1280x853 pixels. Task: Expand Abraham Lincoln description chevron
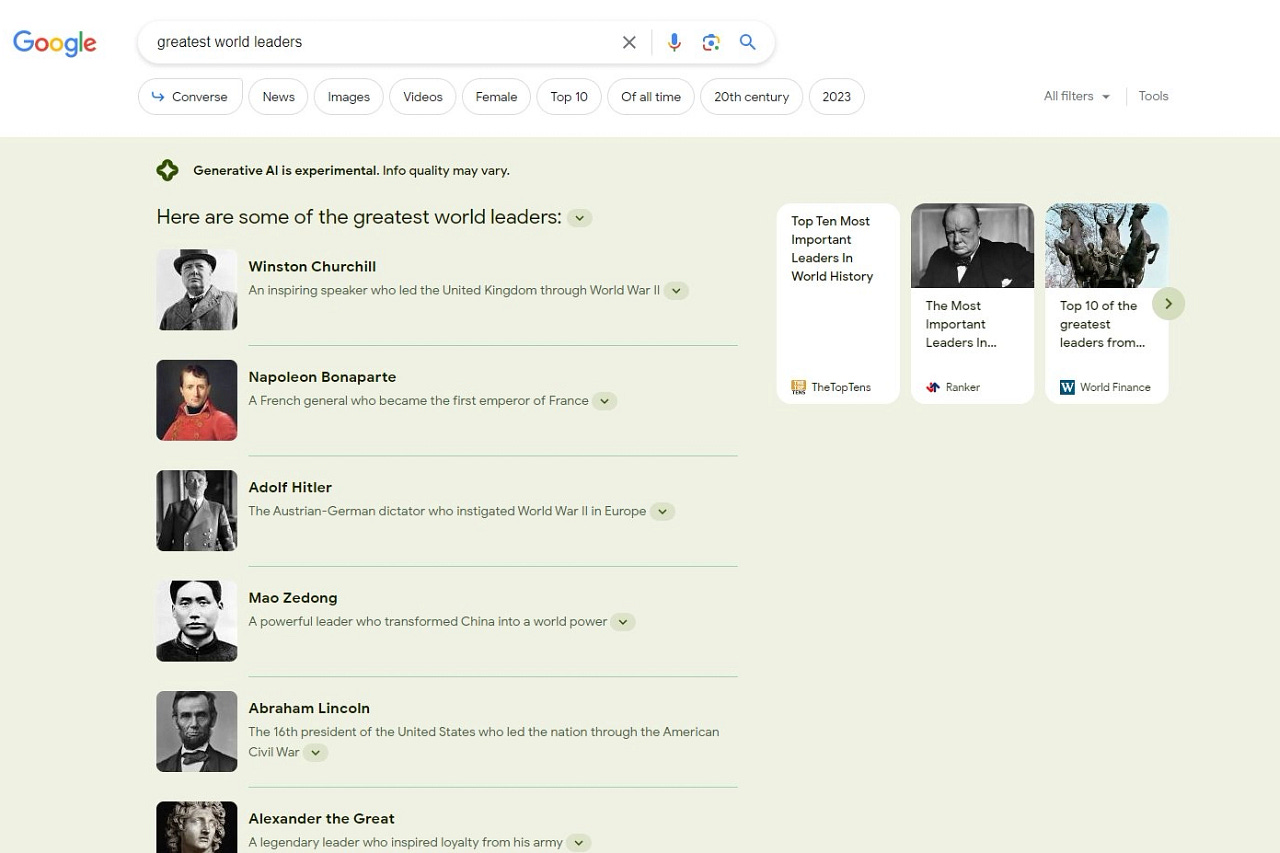click(x=315, y=752)
